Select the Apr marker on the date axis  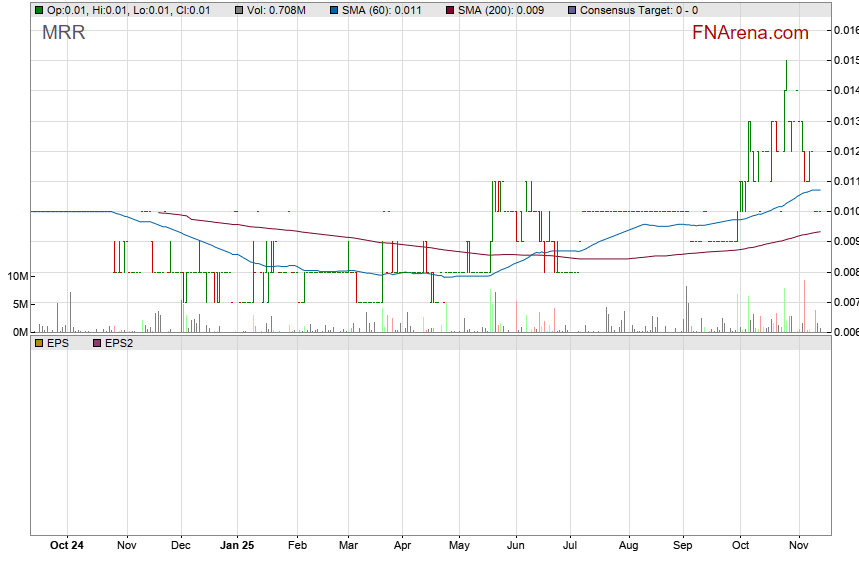402,546
